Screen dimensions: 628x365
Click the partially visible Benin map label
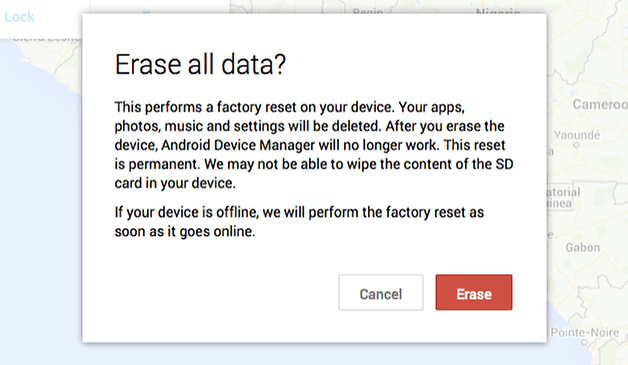[x=368, y=11]
